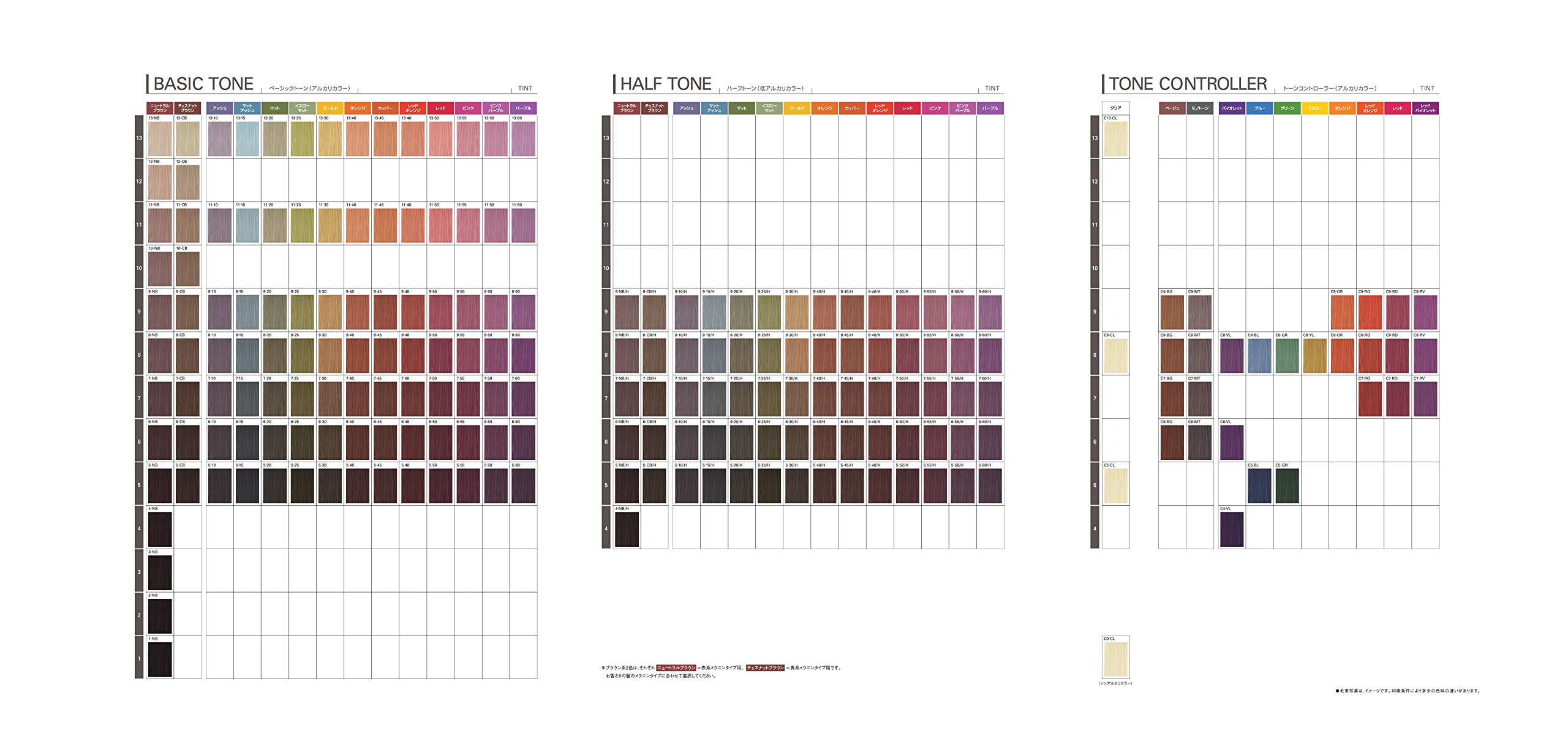Select the 9-30/H gold half tone swatch
Viewport: 1568px width, 739px height.
coord(797,312)
